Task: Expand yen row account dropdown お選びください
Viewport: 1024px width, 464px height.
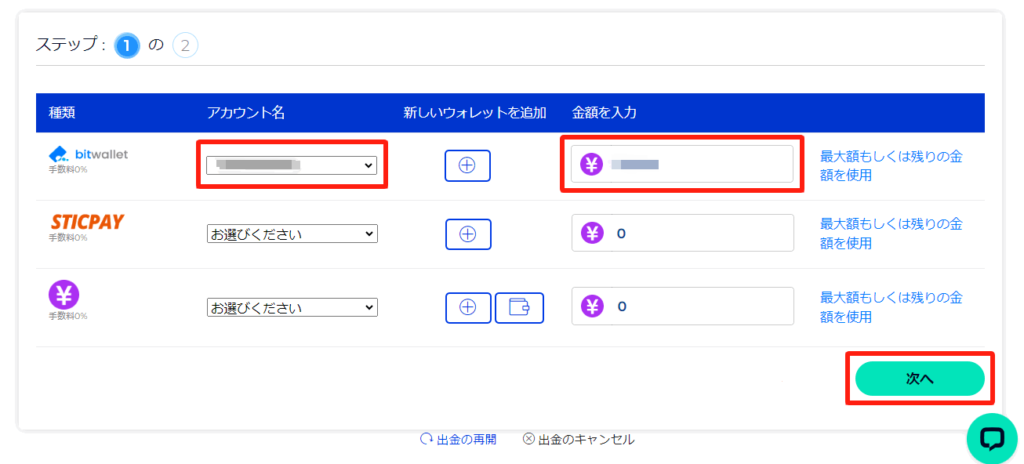Action: coord(292,307)
